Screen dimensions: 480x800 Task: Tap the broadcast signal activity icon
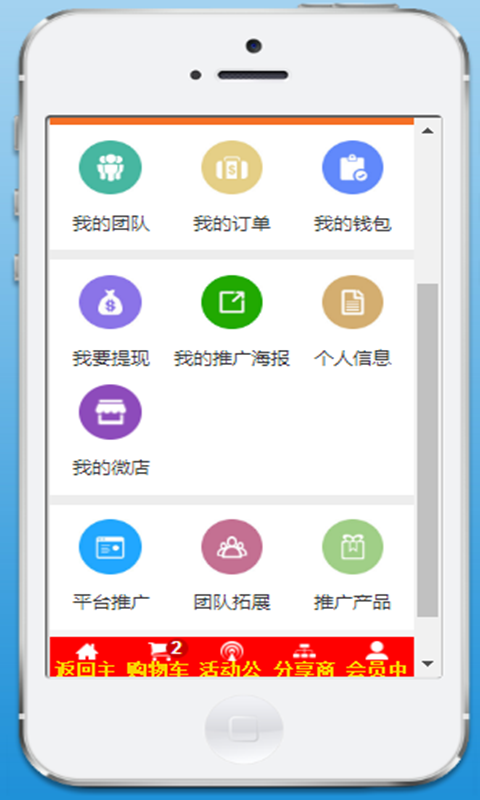click(232, 651)
